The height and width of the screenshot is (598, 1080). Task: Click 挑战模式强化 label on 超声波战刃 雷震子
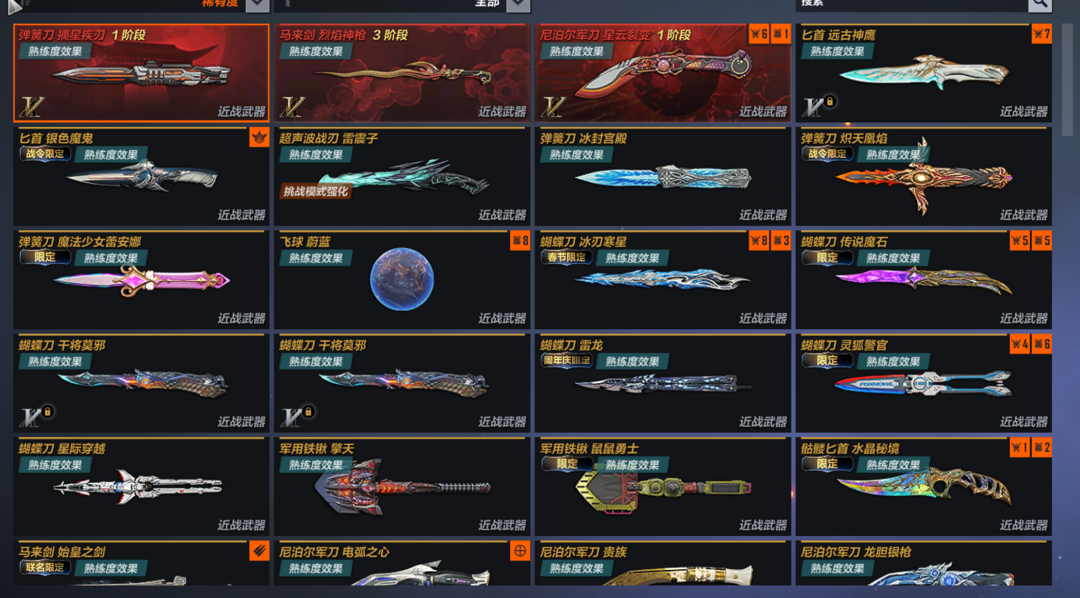(316, 192)
